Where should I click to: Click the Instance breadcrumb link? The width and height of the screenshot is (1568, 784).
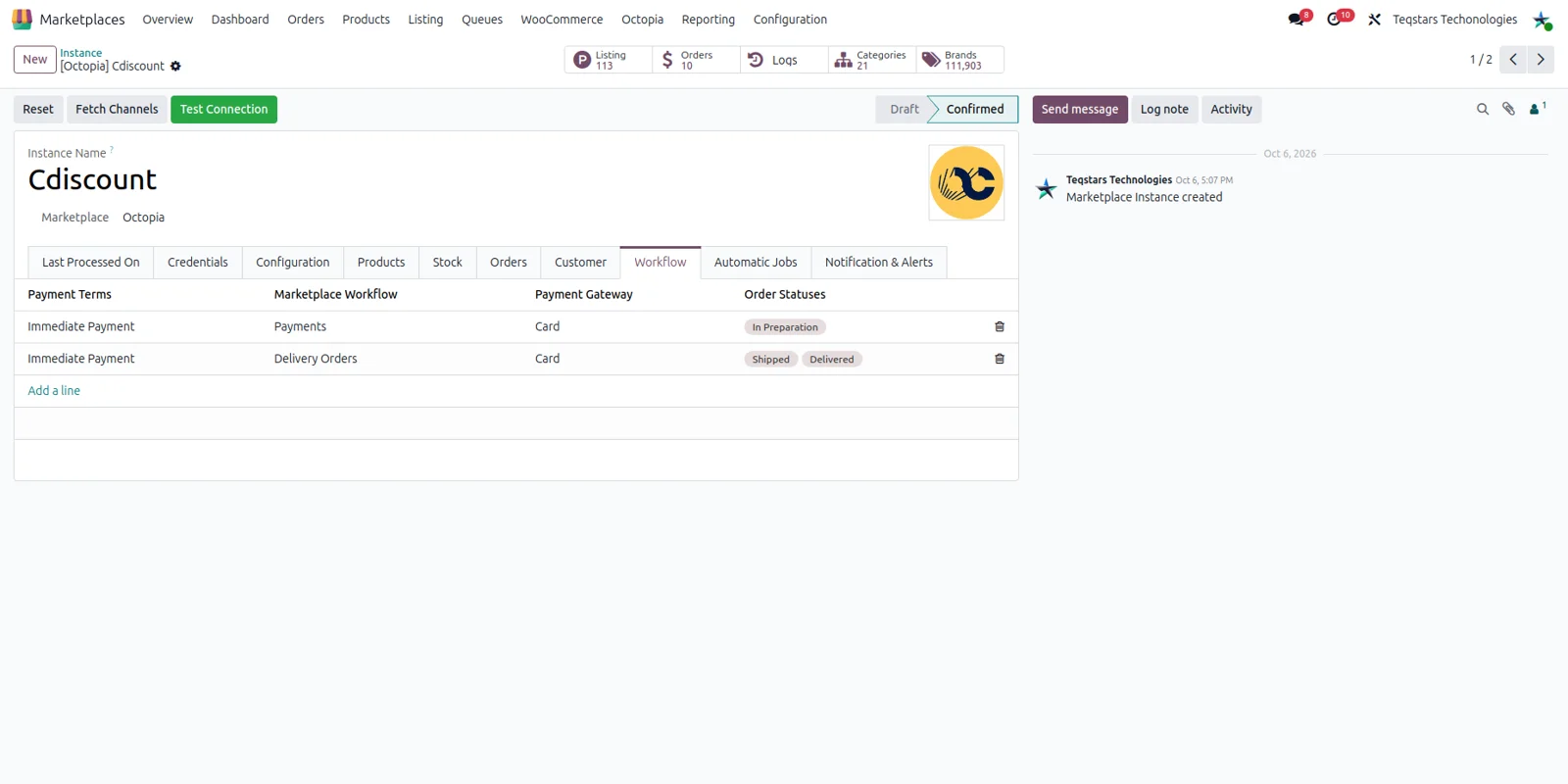click(x=81, y=53)
